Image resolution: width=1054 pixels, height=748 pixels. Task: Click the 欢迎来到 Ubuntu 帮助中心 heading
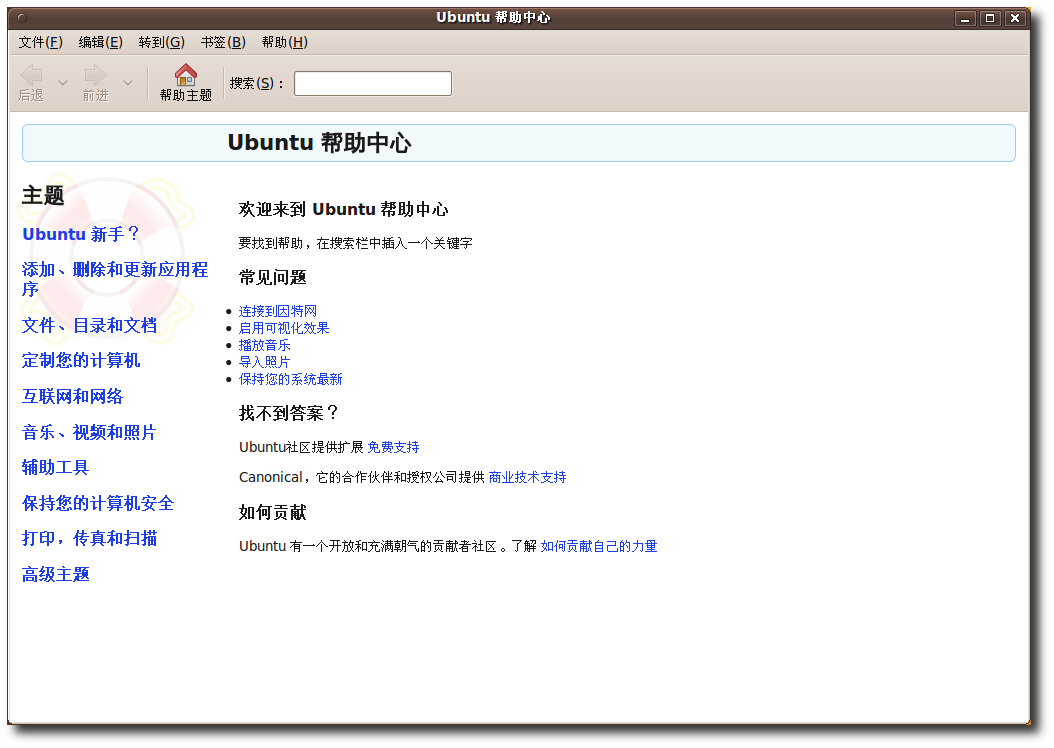coord(343,209)
